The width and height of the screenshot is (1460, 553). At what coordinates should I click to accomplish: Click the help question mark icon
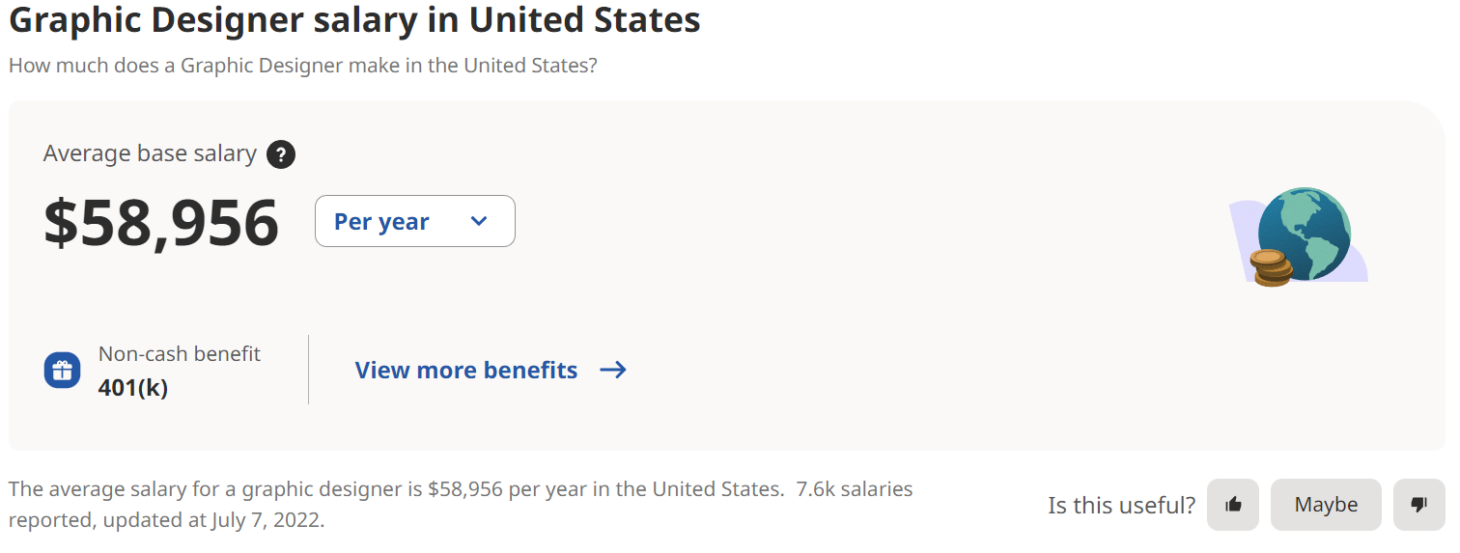[x=281, y=155]
